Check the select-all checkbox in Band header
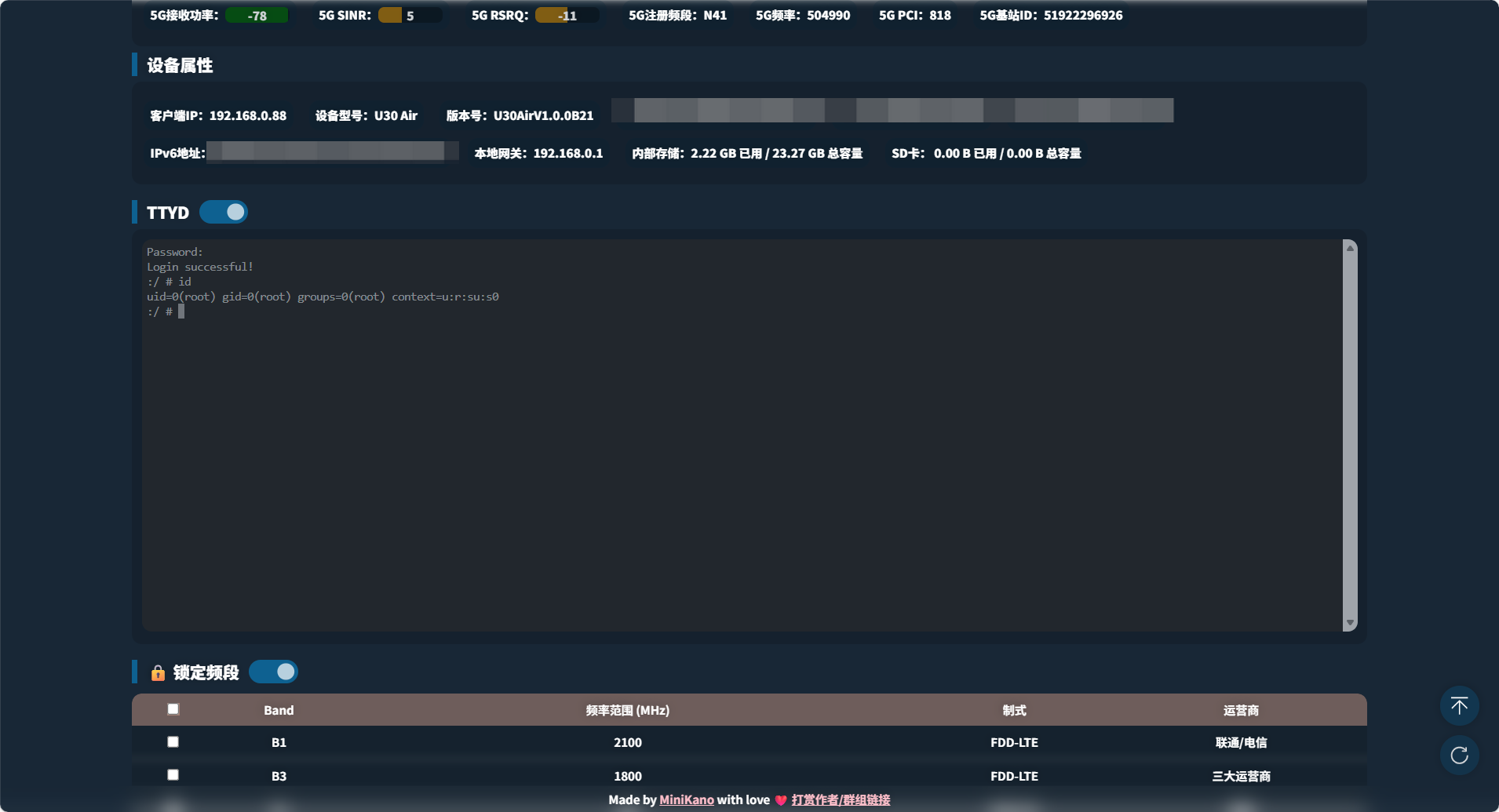 click(x=173, y=709)
